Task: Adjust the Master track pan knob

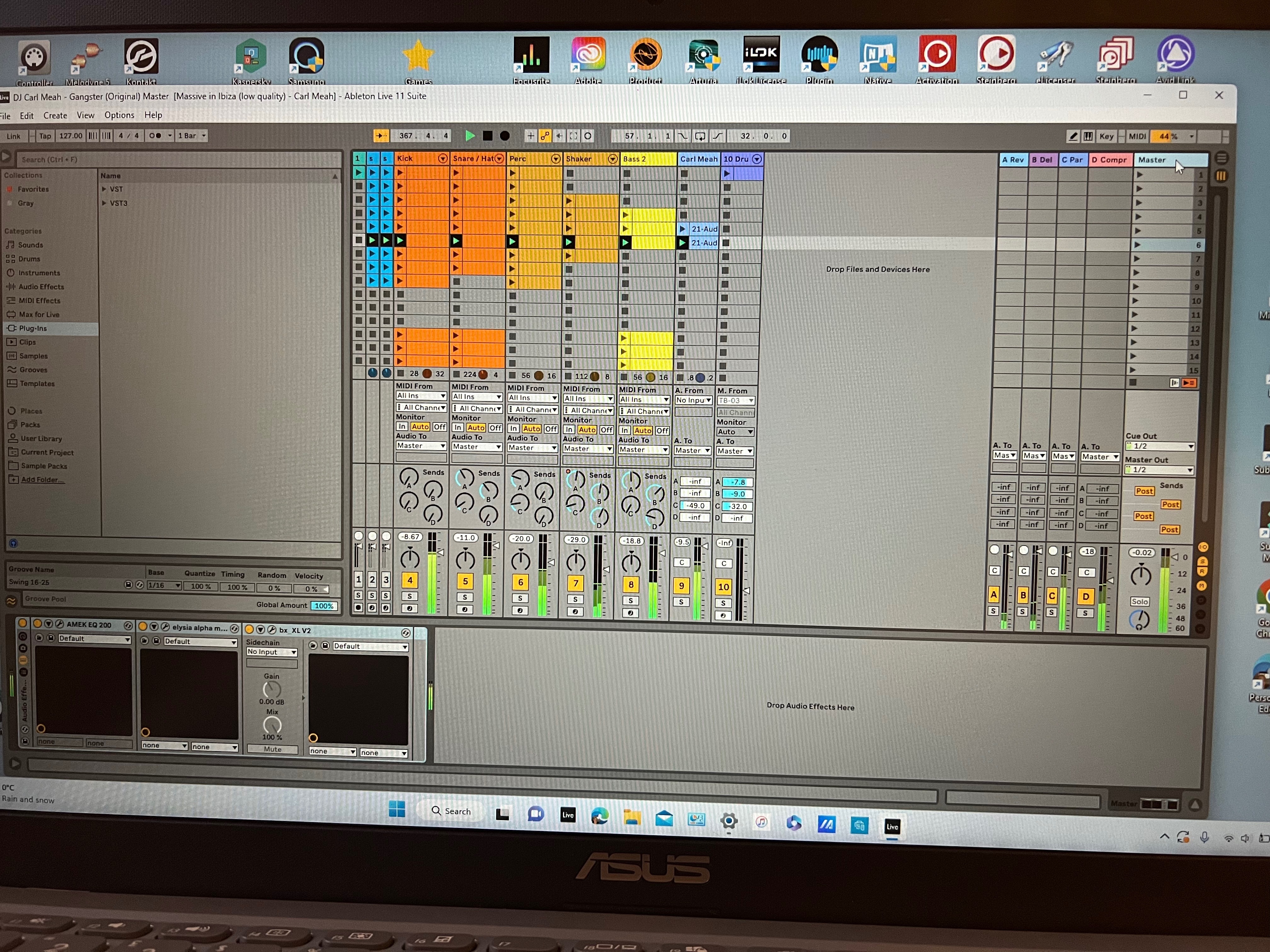Action: pos(1141,575)
